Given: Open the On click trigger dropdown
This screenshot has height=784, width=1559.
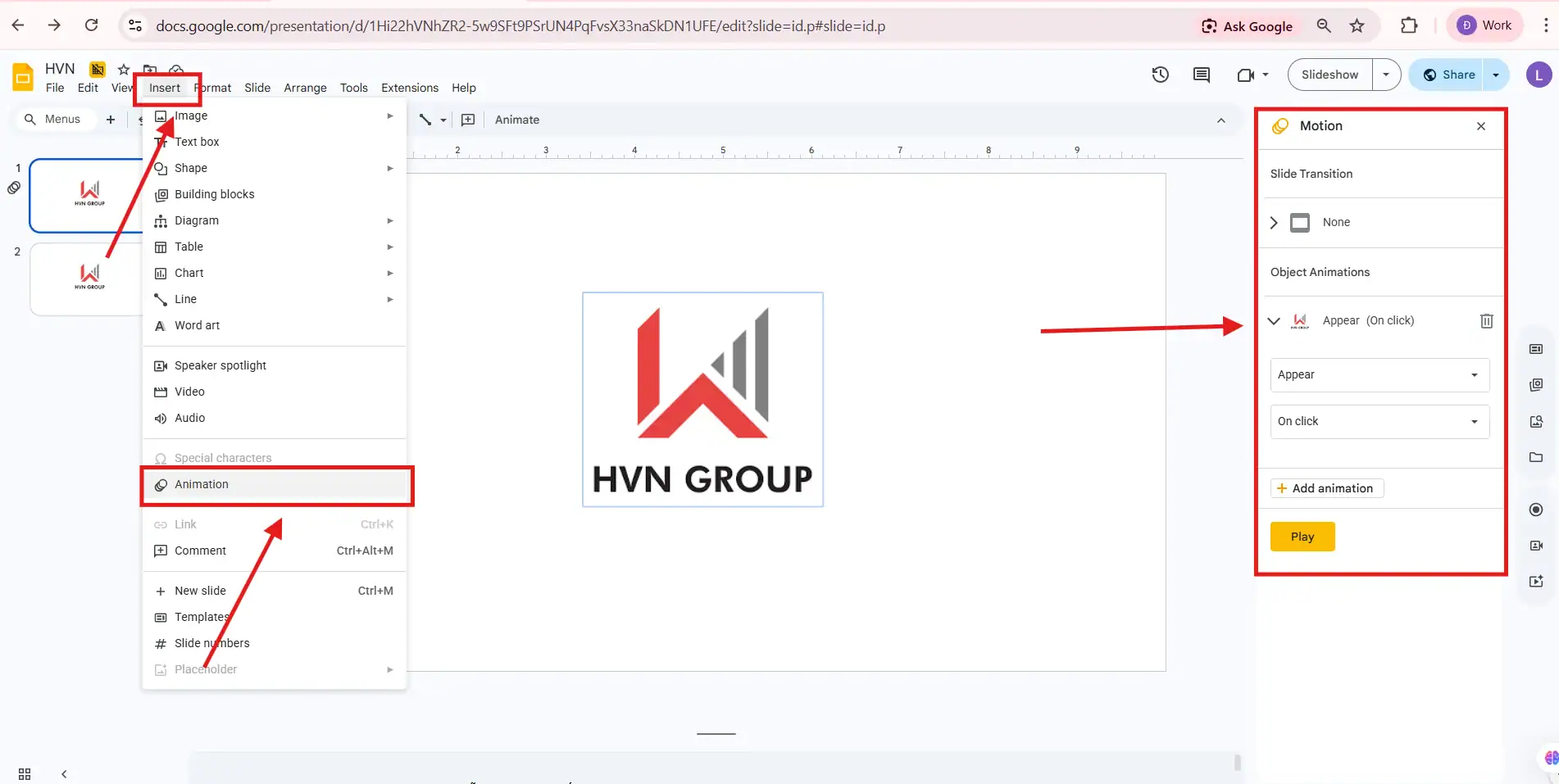Looking at the screenshot, I should tap(1379, 422).
